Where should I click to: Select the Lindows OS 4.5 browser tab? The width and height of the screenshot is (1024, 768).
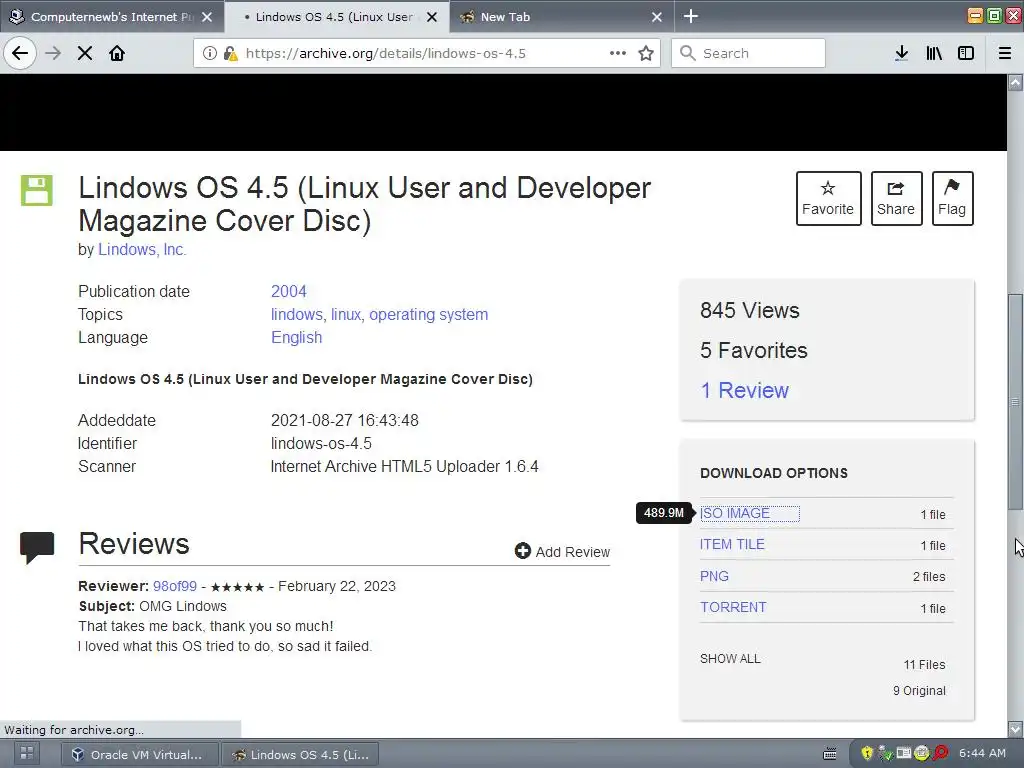coord(337,17)
